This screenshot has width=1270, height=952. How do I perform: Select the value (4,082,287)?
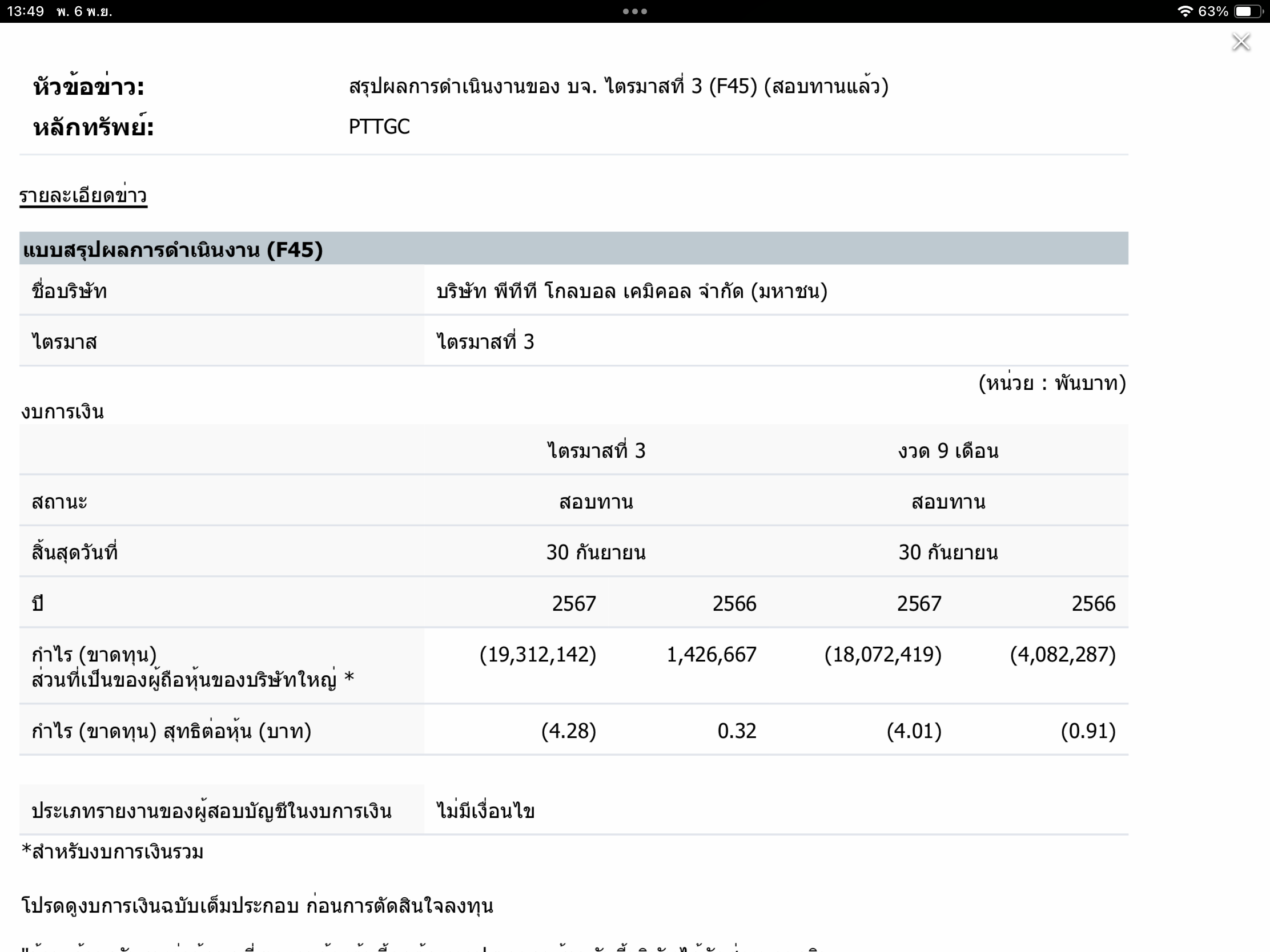tap(1063, 654)
